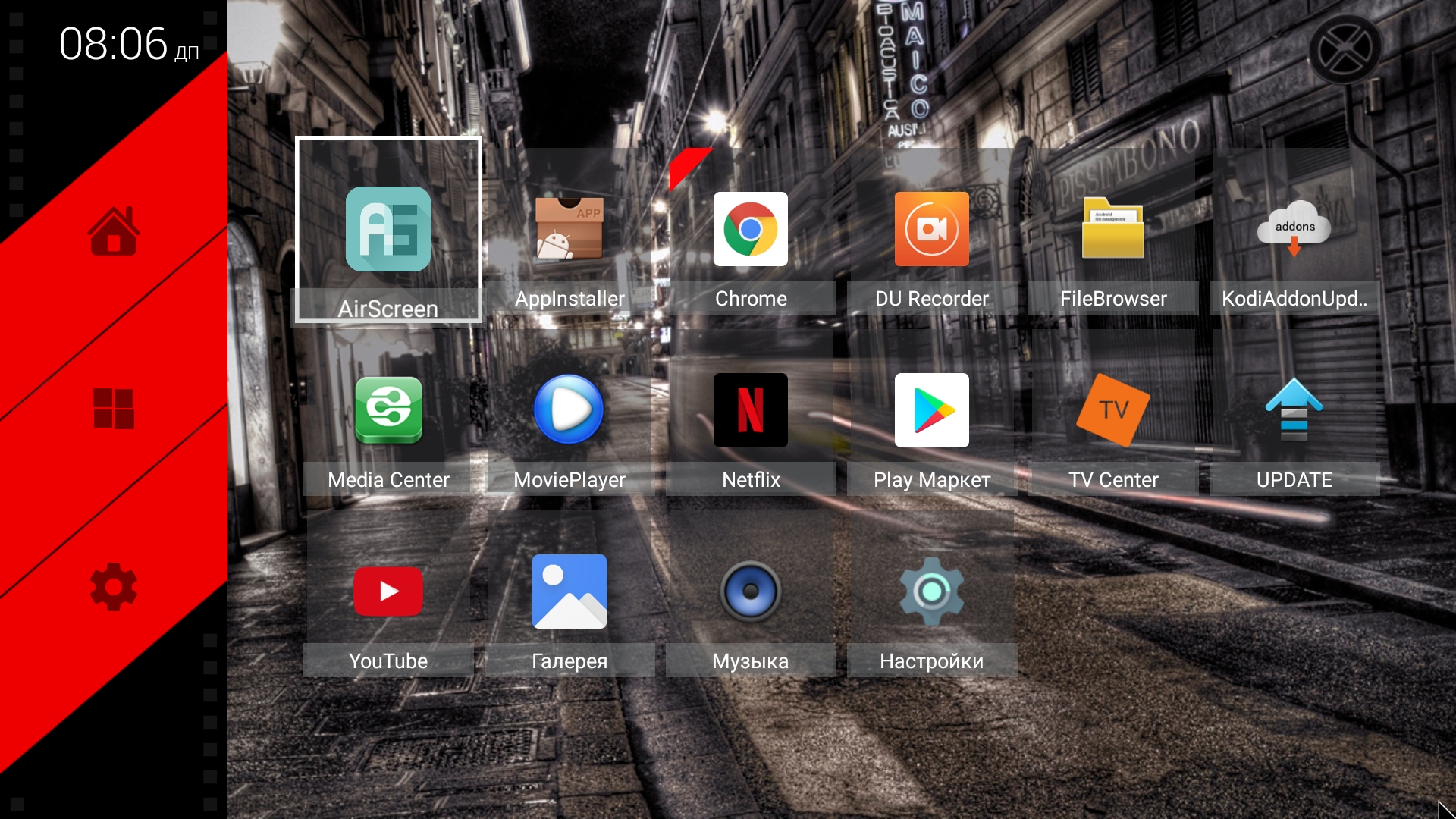
Task: Select the apps grid sidebar item
Action: click(x=114, y=409)
